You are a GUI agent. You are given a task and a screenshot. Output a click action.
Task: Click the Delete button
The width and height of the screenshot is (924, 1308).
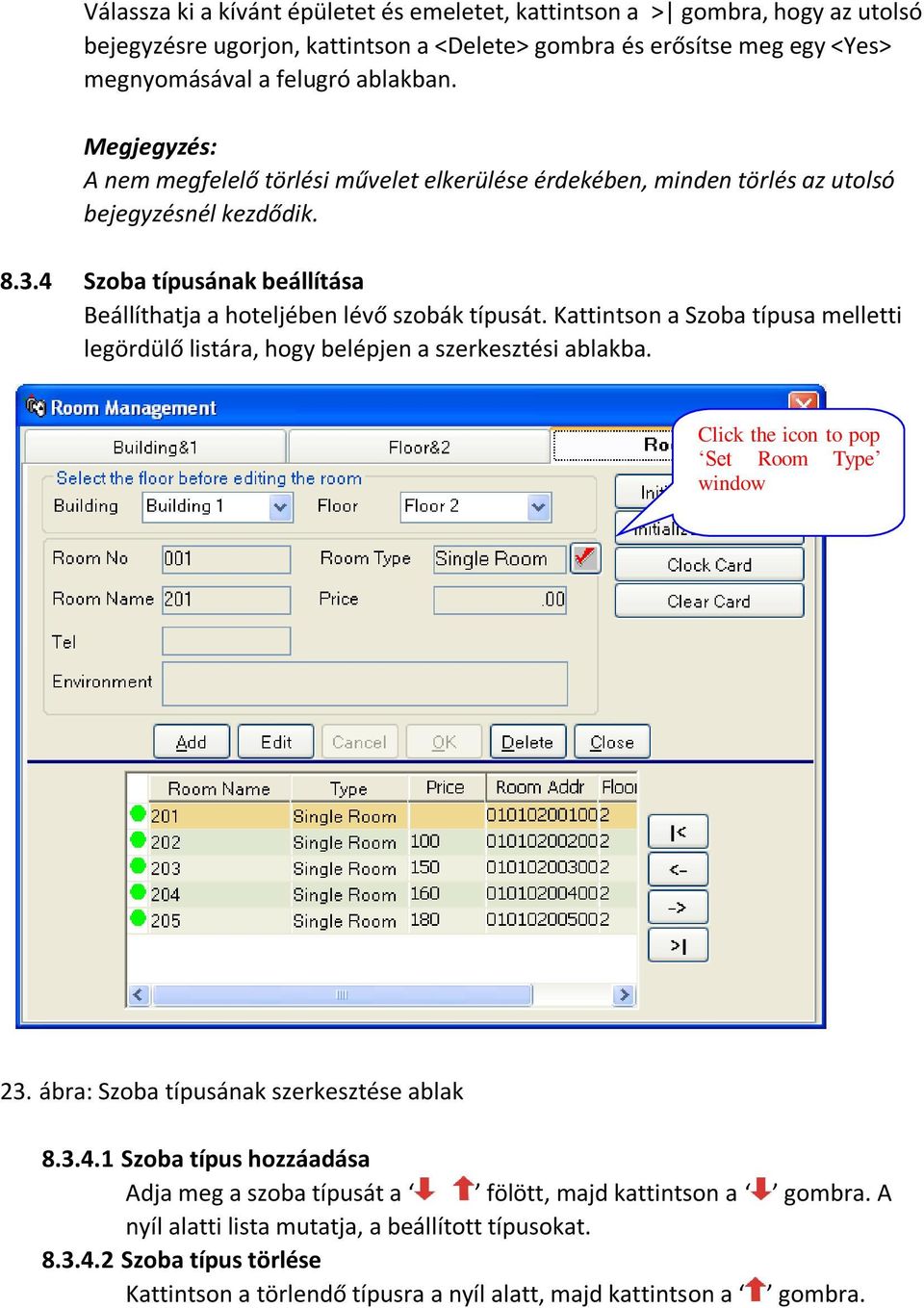(x=527, y=742)
